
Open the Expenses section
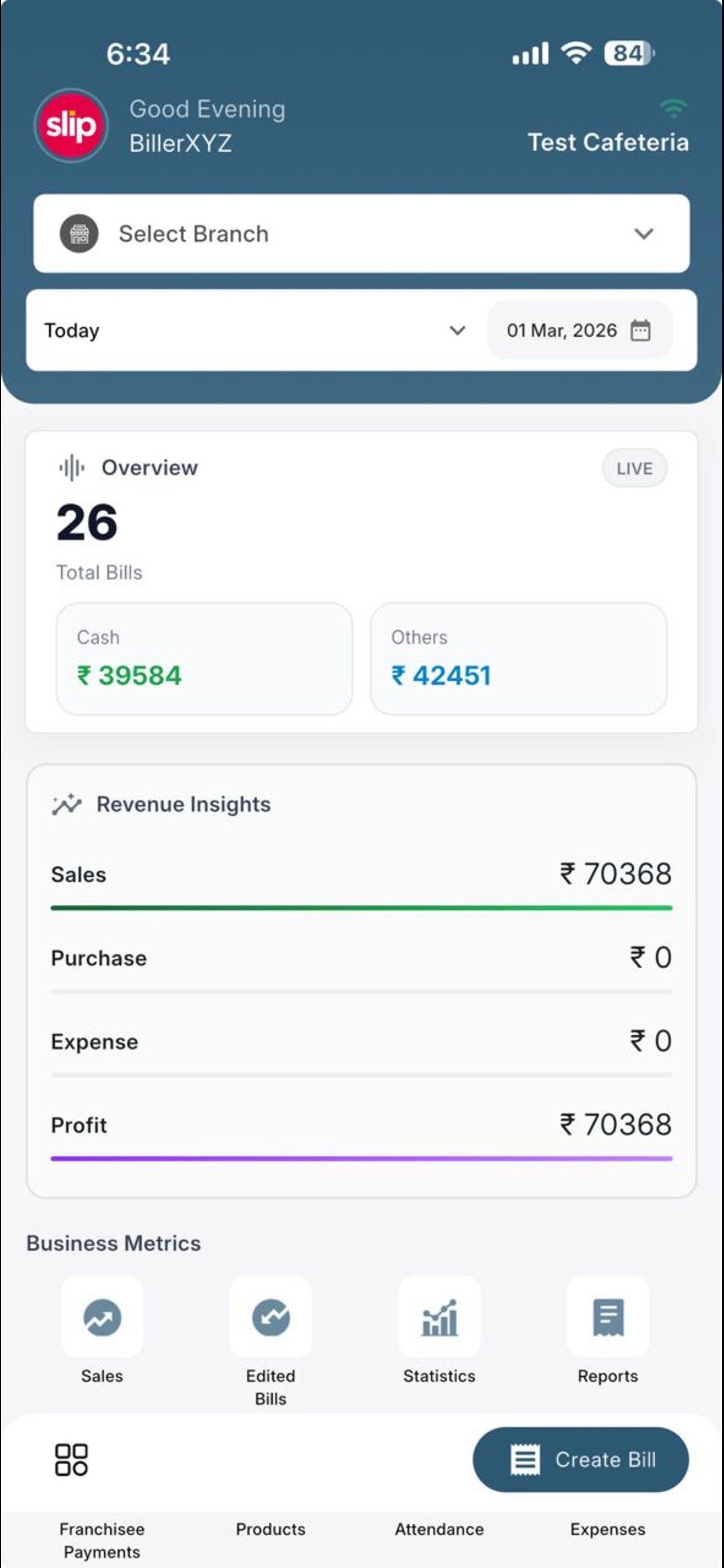pyautogui.click(x=608, y=1529)
